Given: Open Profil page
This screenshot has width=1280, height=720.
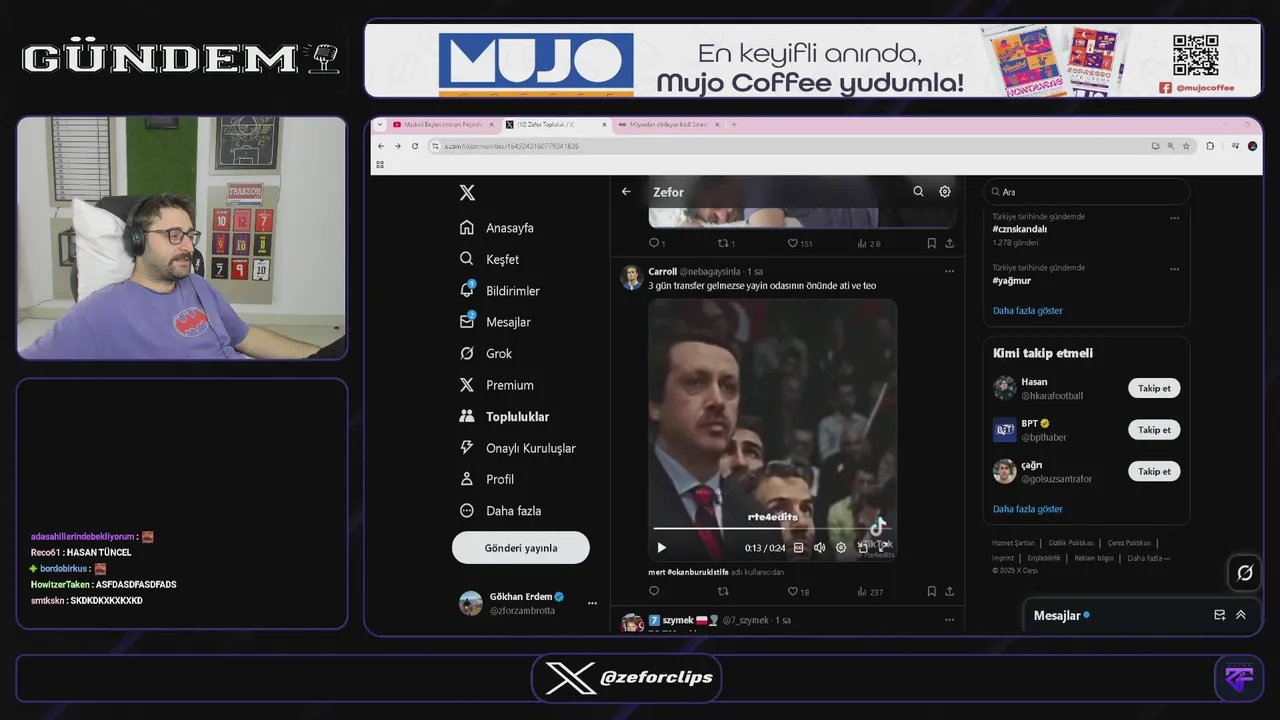Looking at the screenshot, I should [x=487, y=479].
